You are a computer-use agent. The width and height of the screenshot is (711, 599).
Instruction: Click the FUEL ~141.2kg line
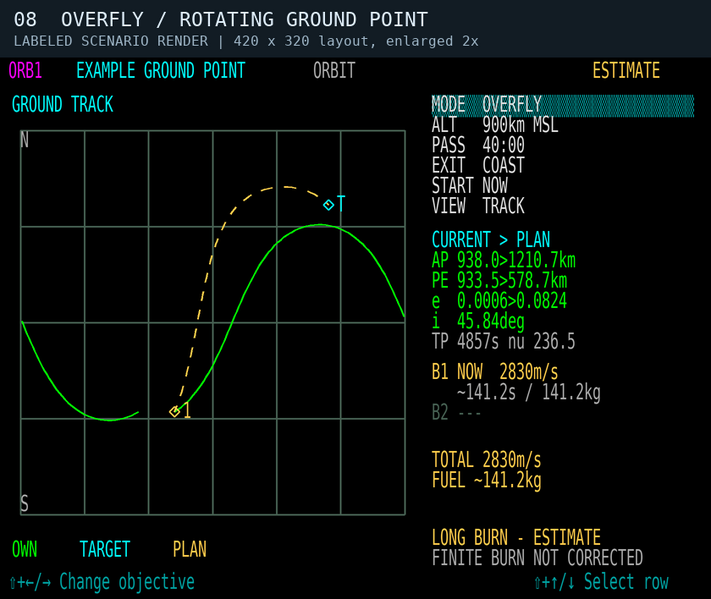point(487,480)
